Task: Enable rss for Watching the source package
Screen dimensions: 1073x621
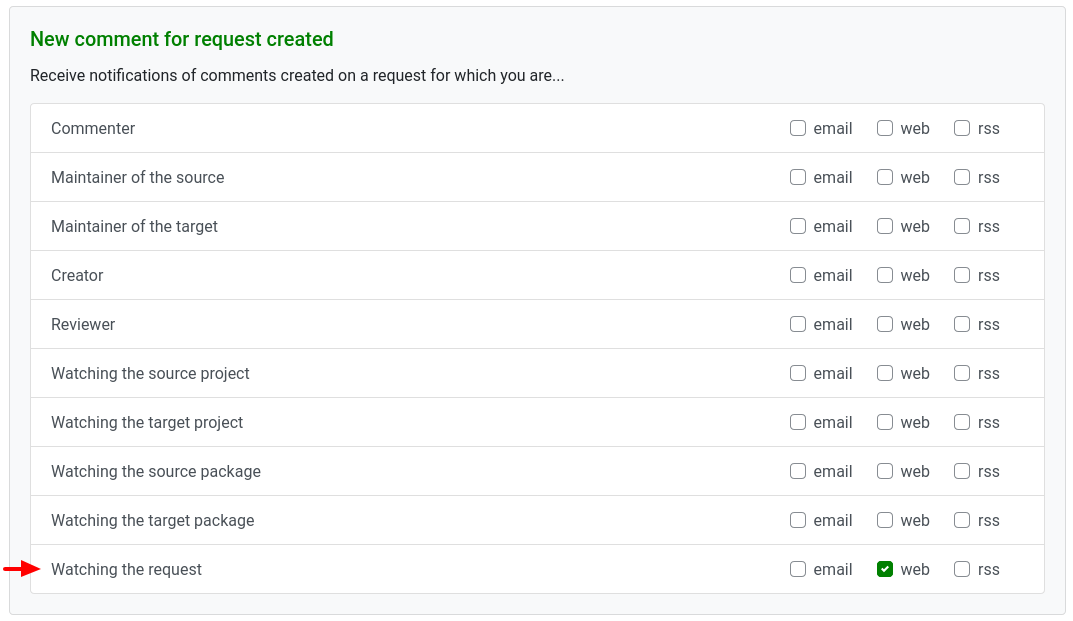Action: 962,471
